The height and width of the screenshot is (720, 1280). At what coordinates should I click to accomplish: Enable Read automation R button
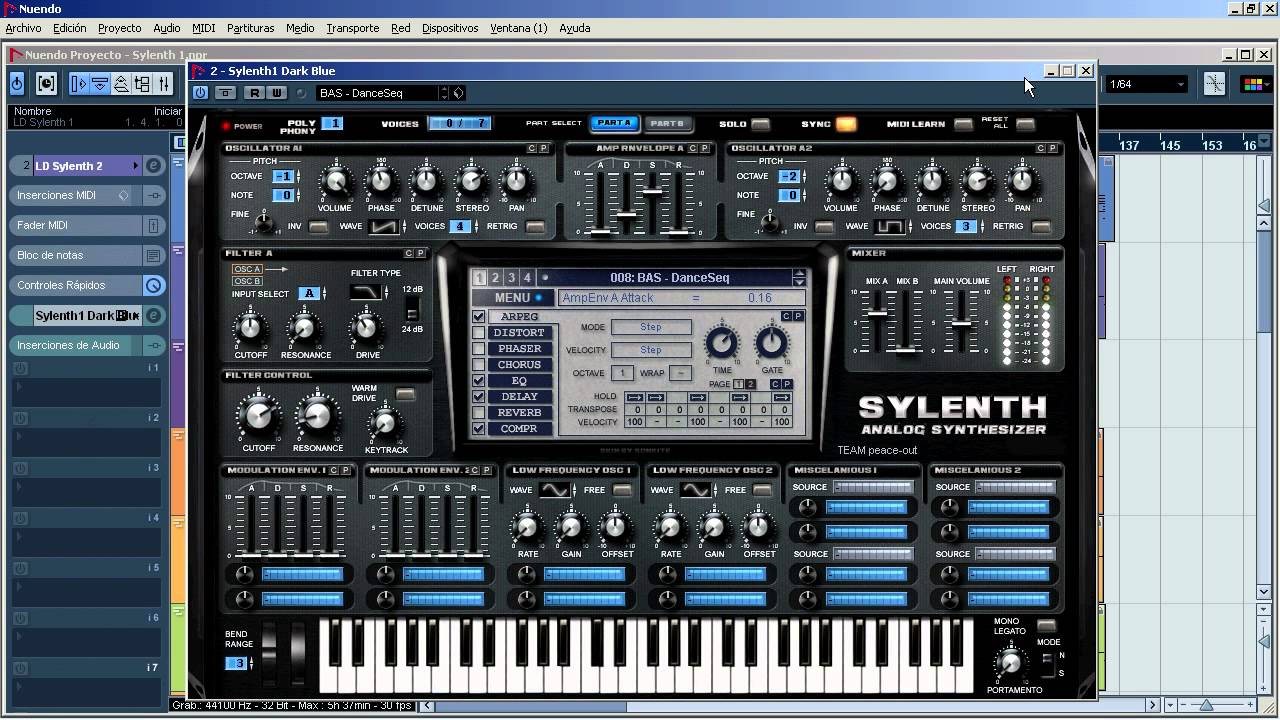(255, 93)
